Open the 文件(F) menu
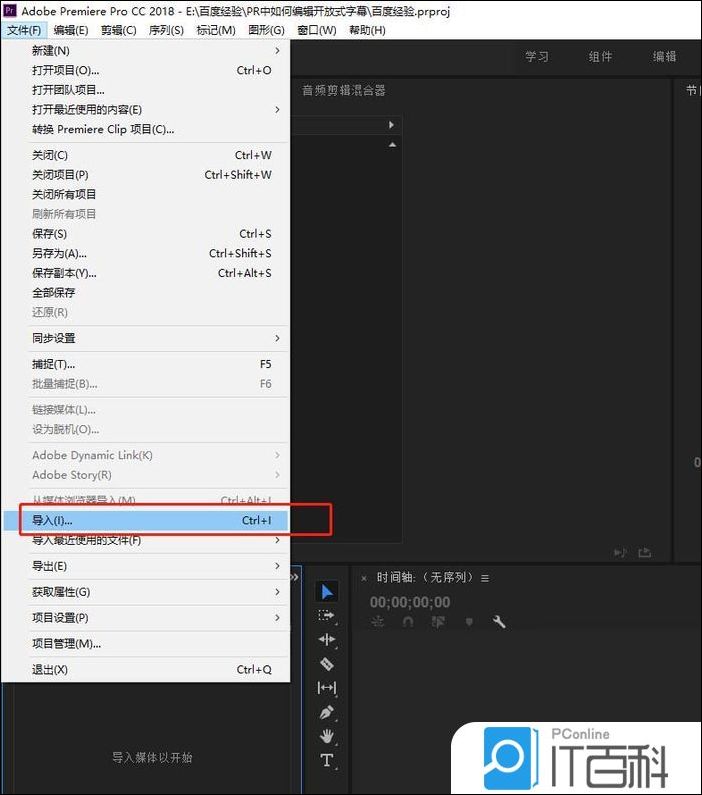 click(24, 30)
